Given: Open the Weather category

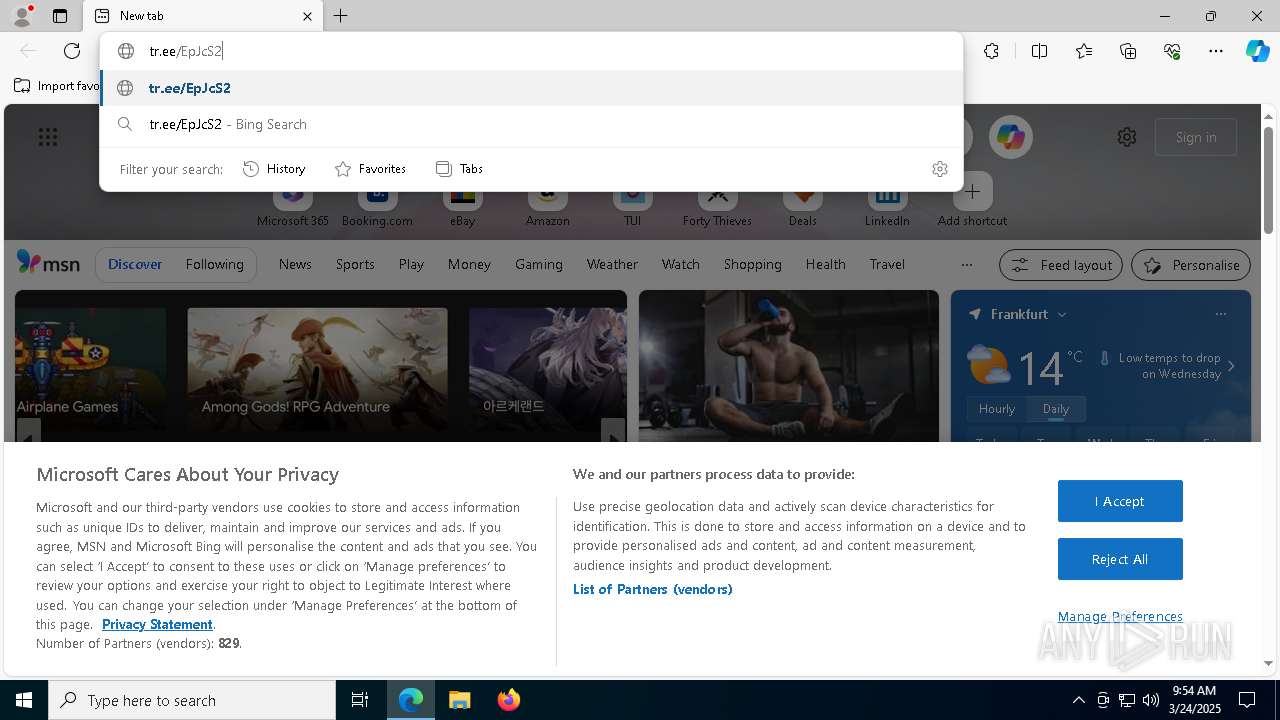Looking at the screenshot, I should point(612,264).
